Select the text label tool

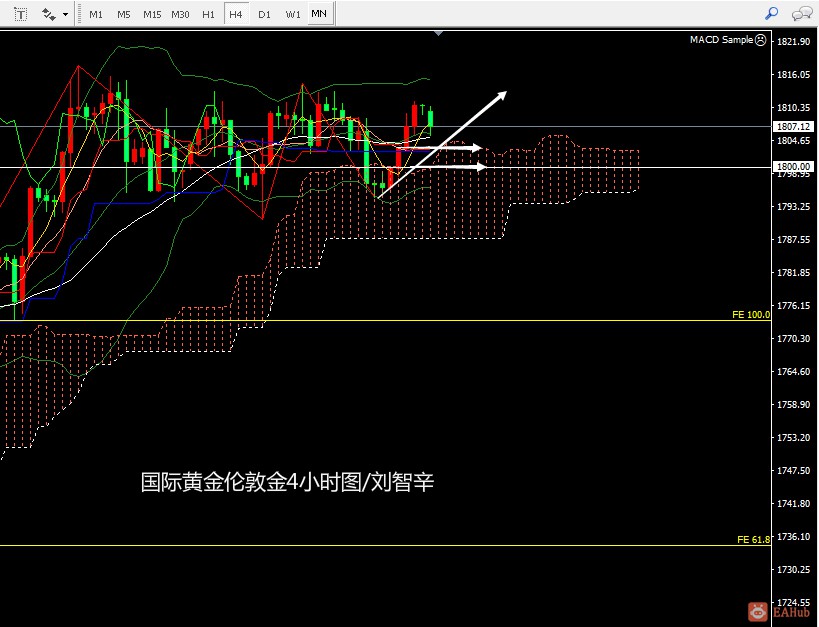20,14
